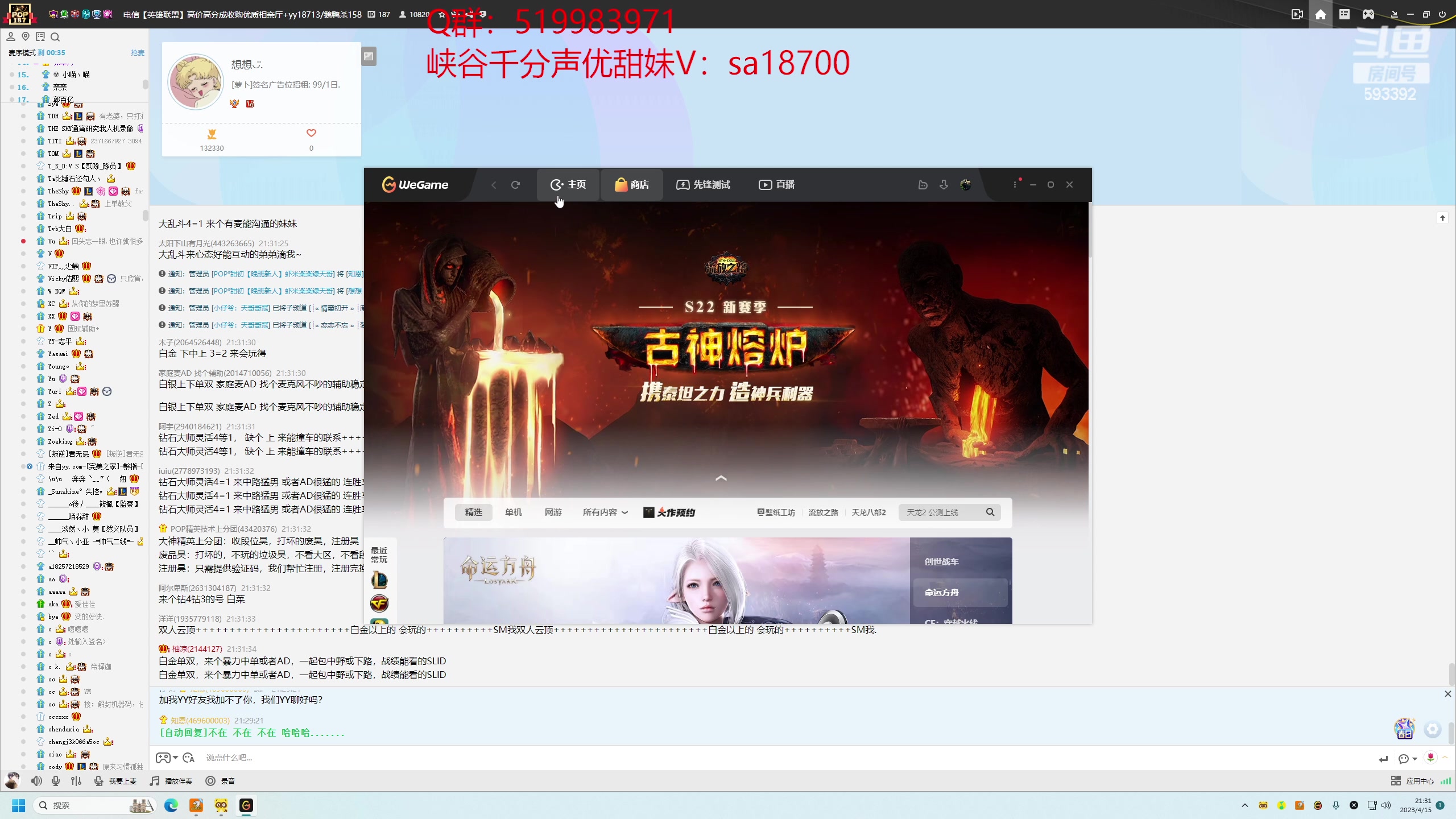Close the private message panel

(1447, 694)
